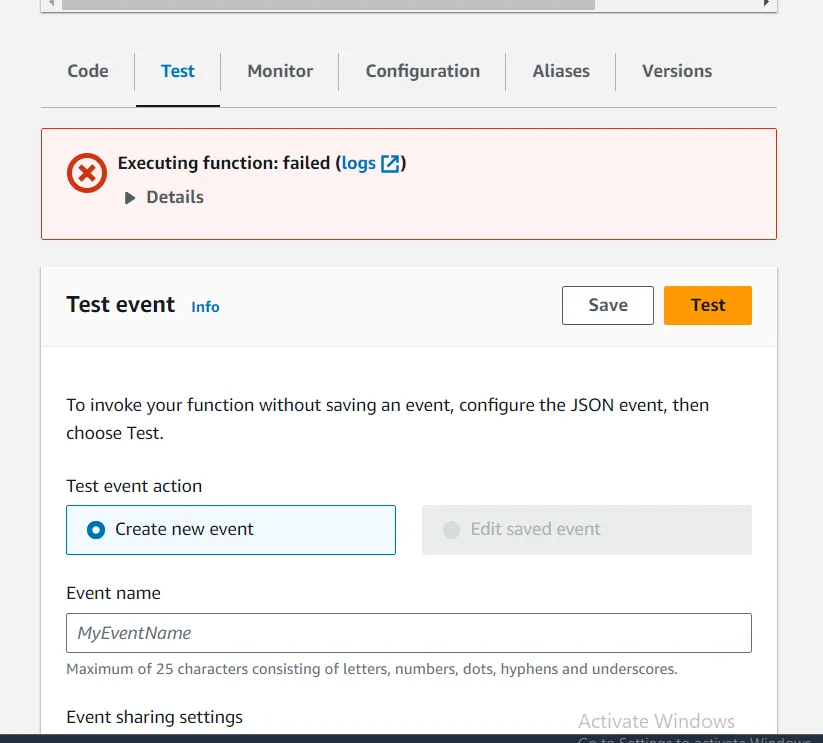
Task: Switch to the Code tab
Action: point(88,71)
